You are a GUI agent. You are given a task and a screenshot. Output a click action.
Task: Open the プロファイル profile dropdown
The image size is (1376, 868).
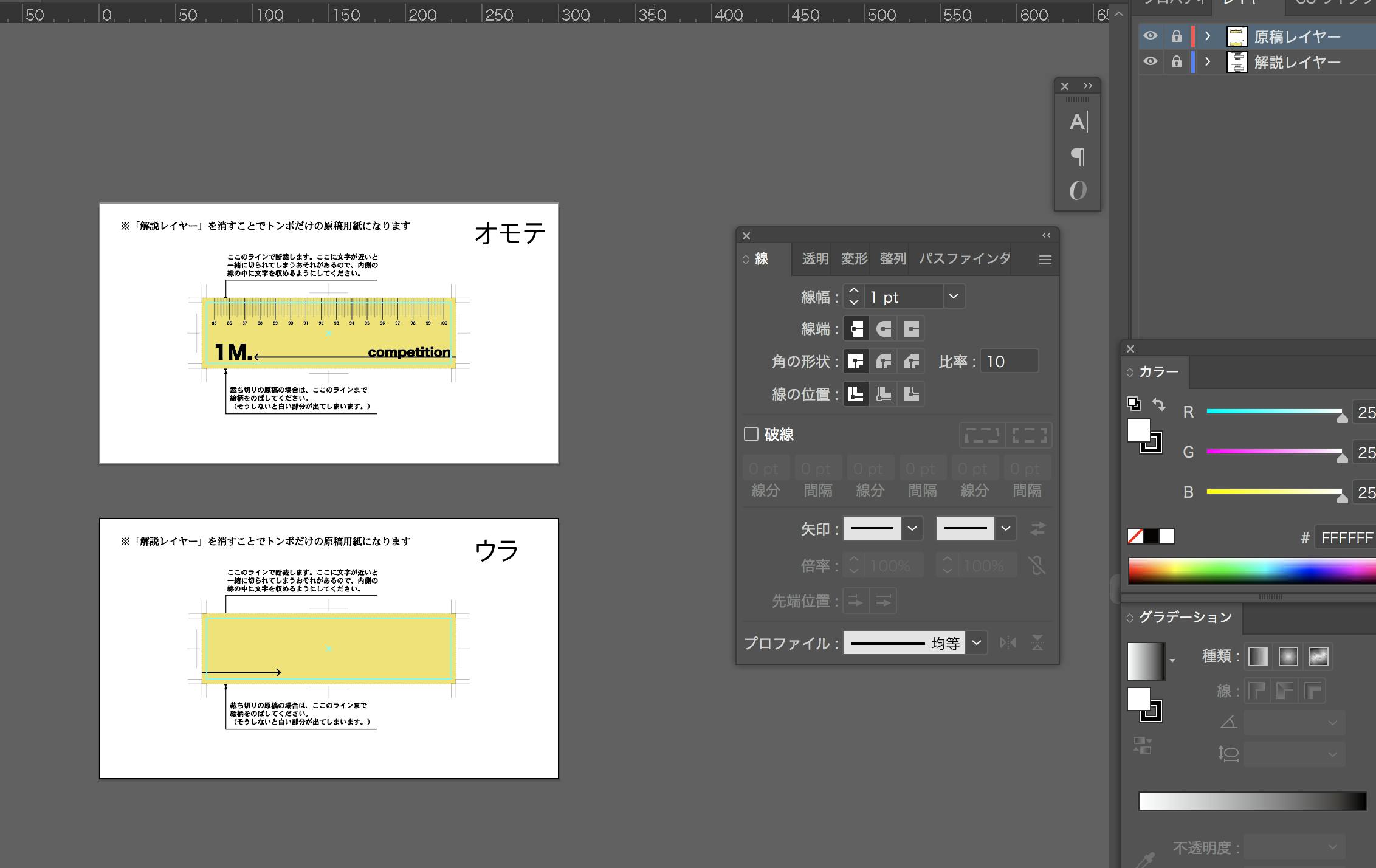(x=976, y=642)
